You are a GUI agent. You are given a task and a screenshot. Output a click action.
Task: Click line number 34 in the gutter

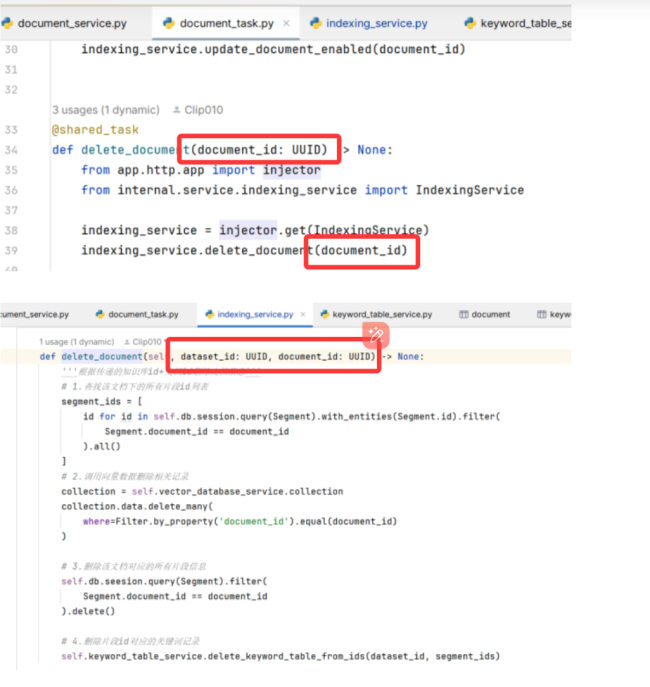coord(11,150)
